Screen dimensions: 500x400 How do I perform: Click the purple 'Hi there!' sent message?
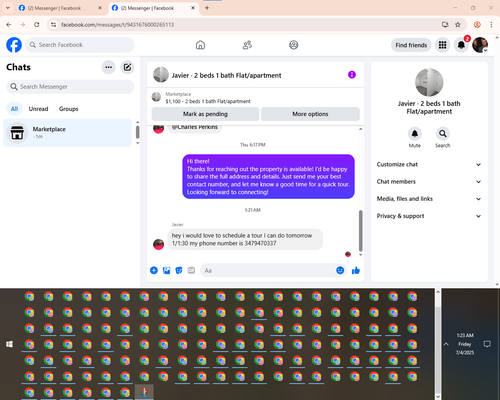coord(268,176)
